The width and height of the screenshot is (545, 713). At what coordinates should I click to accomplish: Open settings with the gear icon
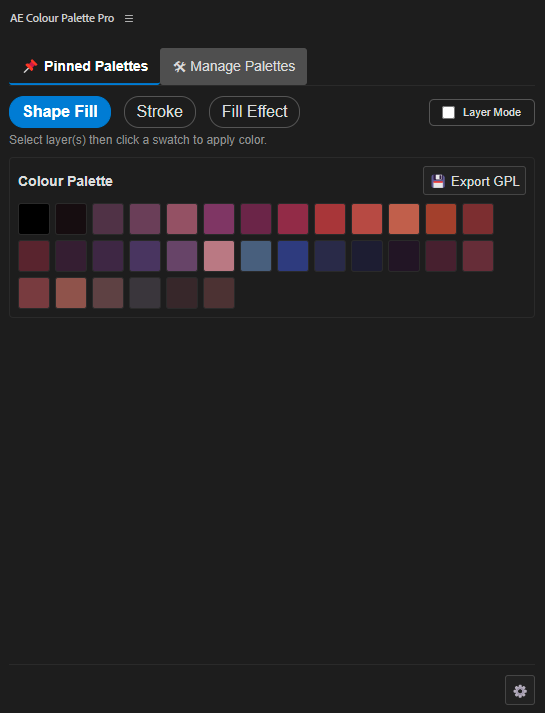[x=520, y=690]
